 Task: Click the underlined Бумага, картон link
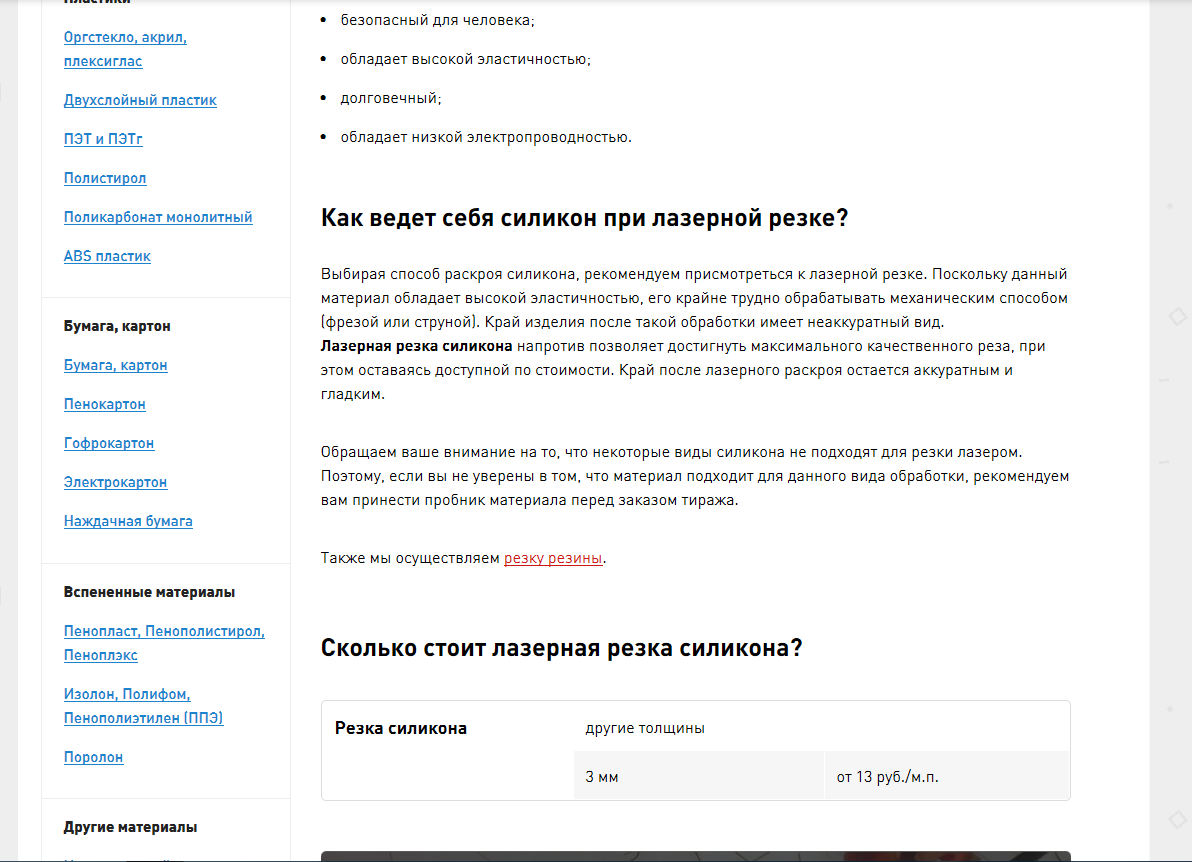pyautogui.click(x=116, y=365)
